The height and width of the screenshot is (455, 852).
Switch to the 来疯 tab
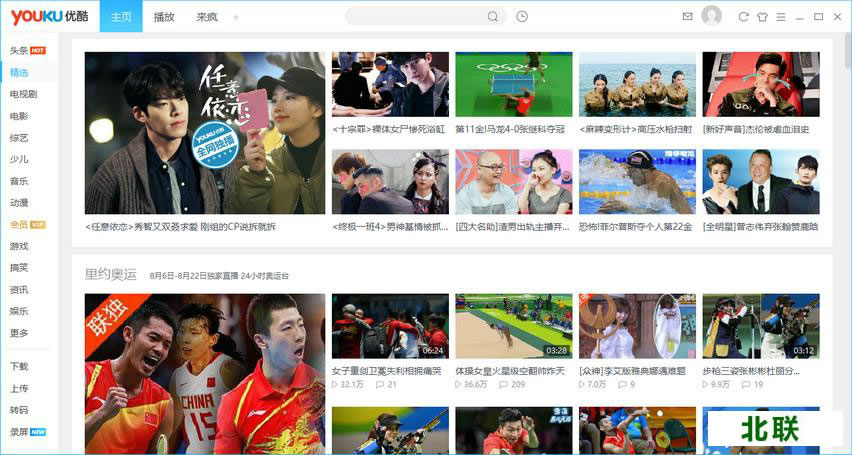[x=207, y=17]
